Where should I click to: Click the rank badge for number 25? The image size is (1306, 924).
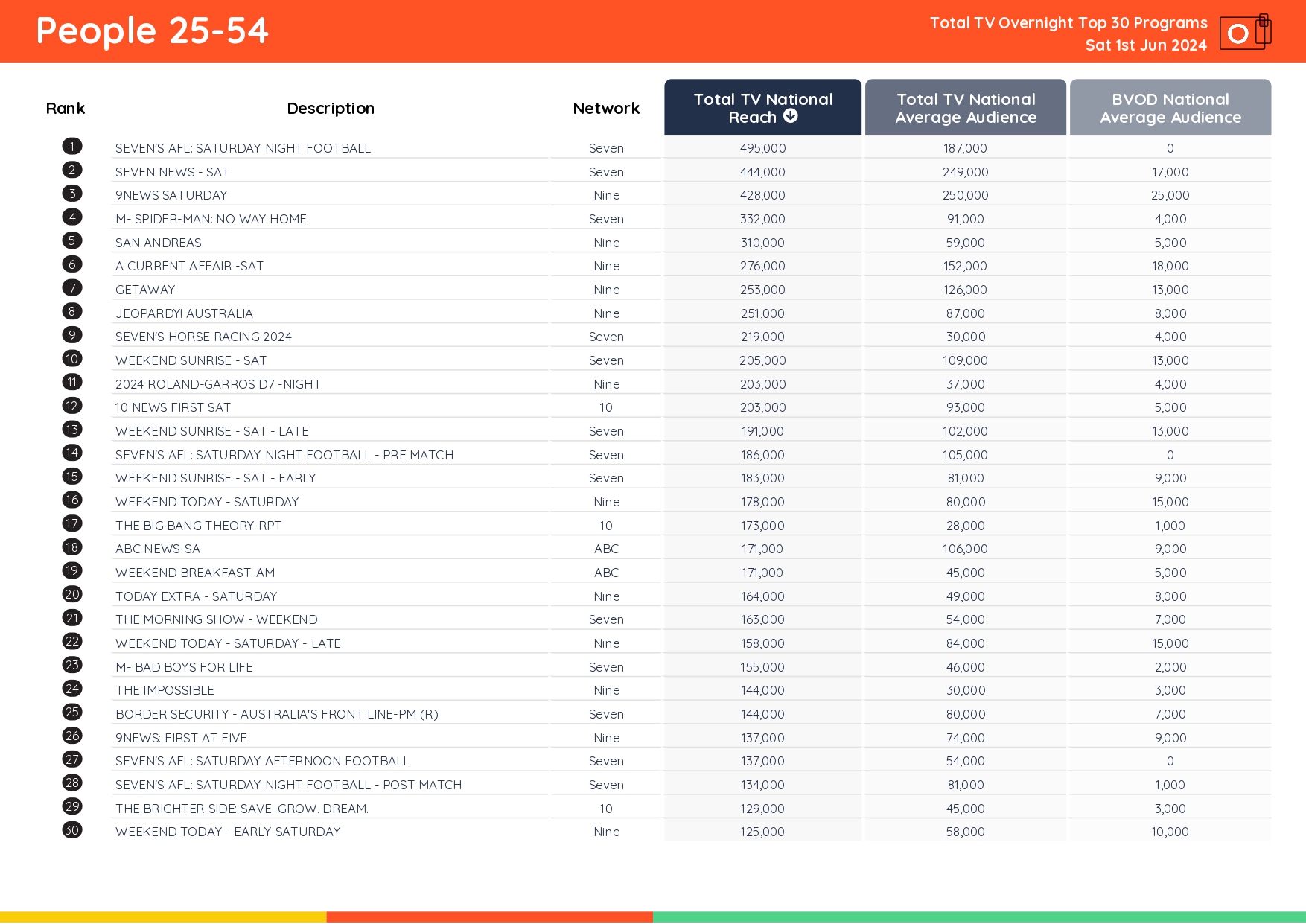(x=71, y=713)
